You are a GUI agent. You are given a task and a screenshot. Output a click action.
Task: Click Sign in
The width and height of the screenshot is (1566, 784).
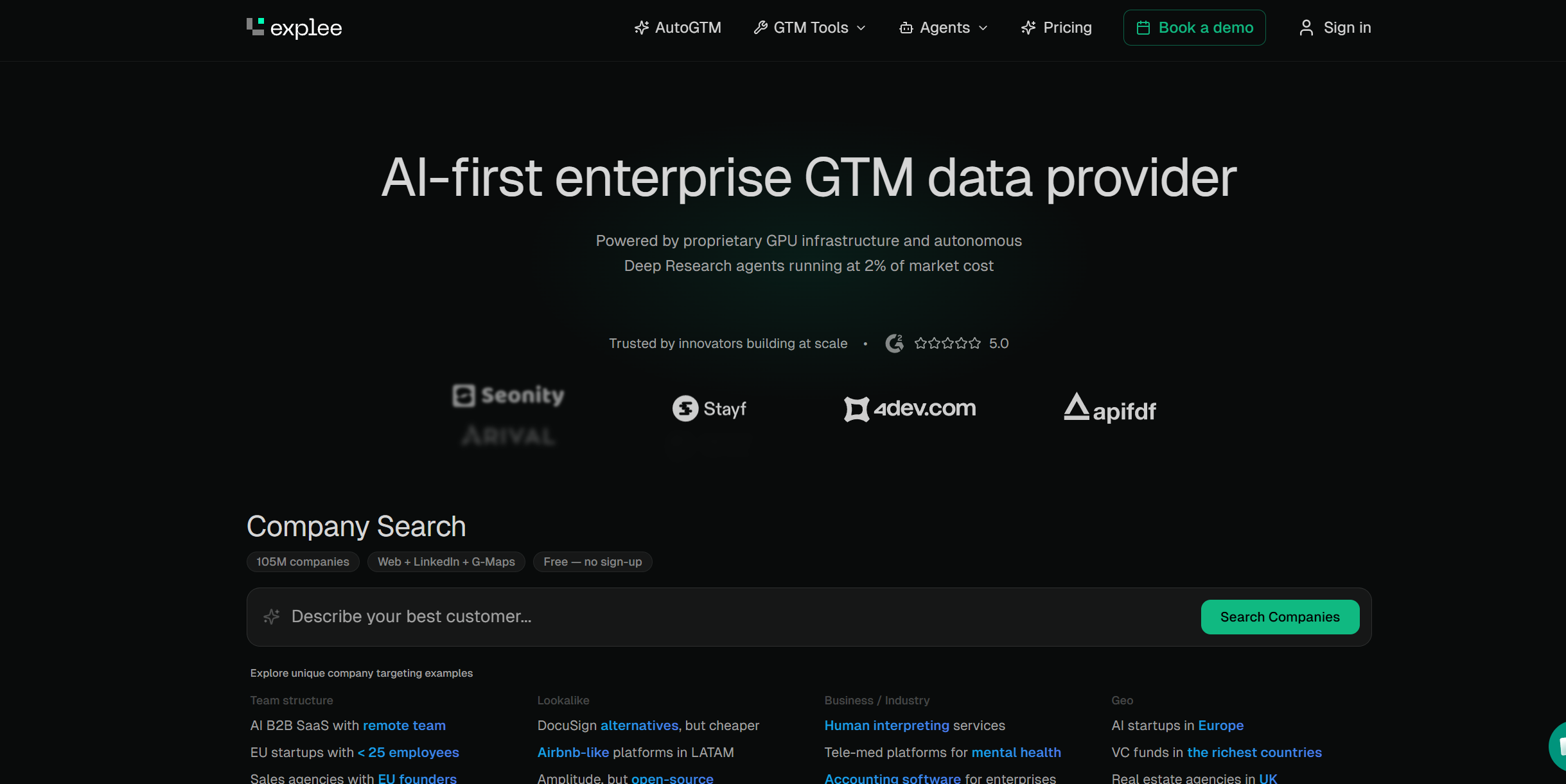(x=1335, y=28)
